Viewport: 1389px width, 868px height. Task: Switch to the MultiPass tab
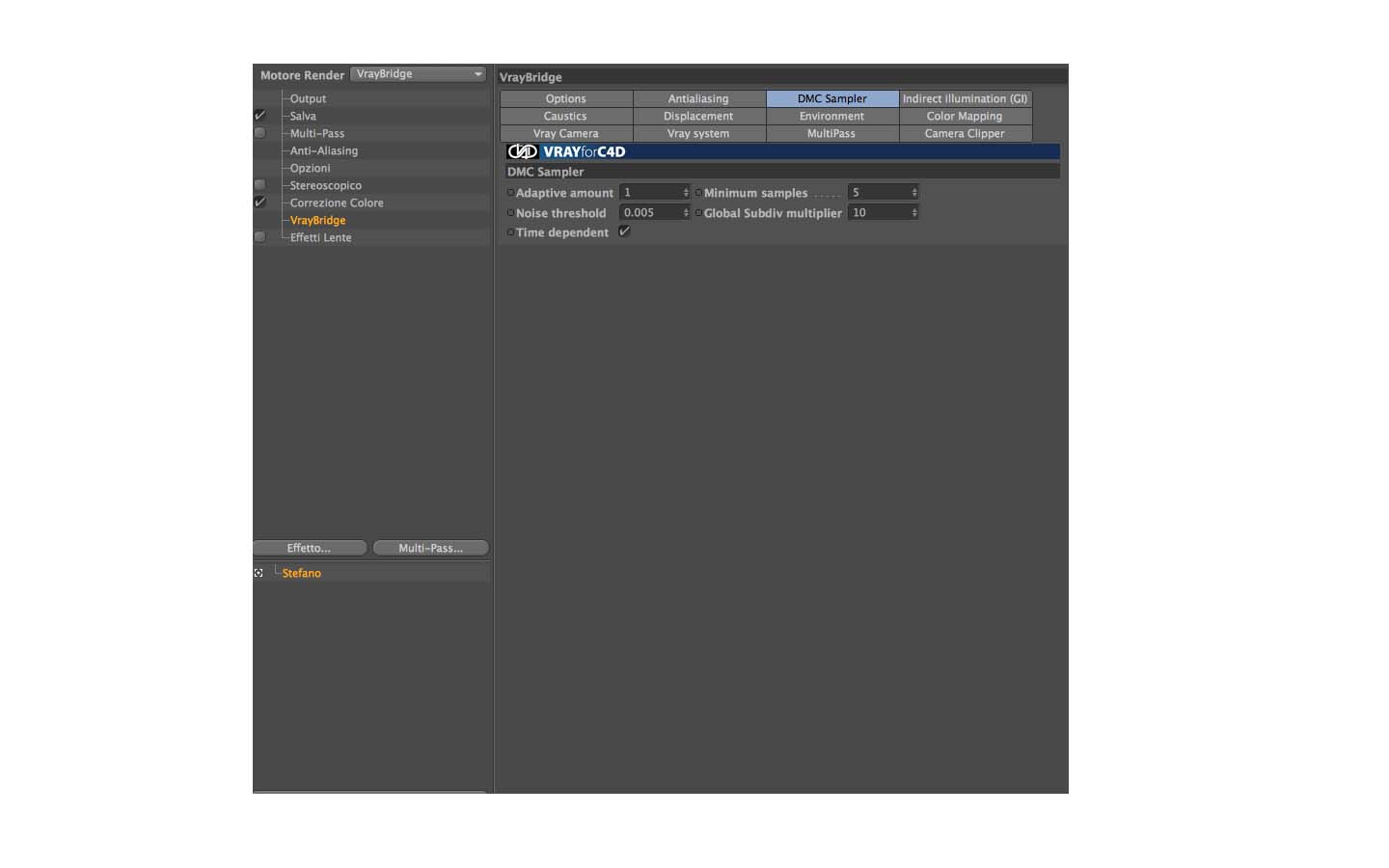pyautogui.click(x=832, y=133)
